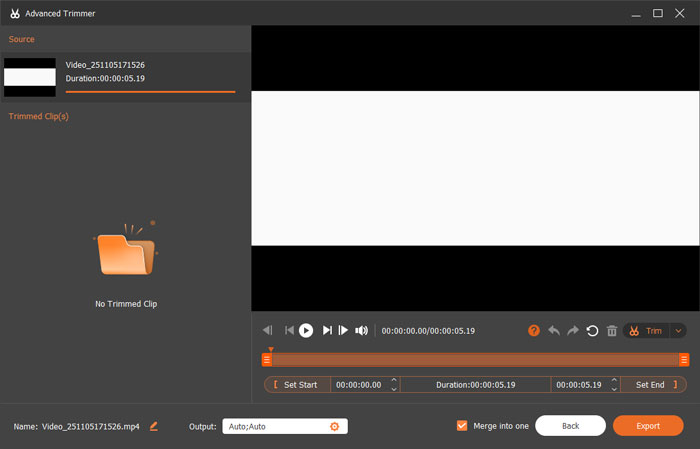Image resolution: width=700 pixels, height=449 pixels.
Task: Edit the file name with pencil icon
Action: click(154, 426)
